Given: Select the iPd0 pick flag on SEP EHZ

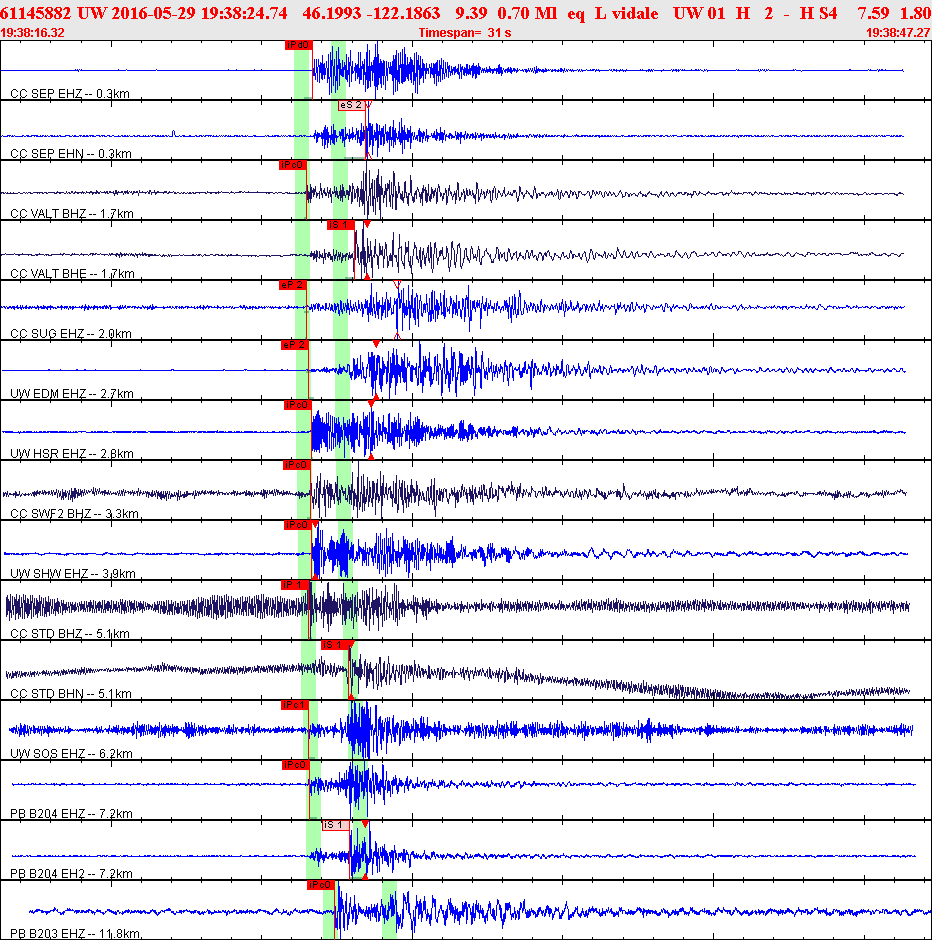Looking at the screenshot, I should pos(298,45).
